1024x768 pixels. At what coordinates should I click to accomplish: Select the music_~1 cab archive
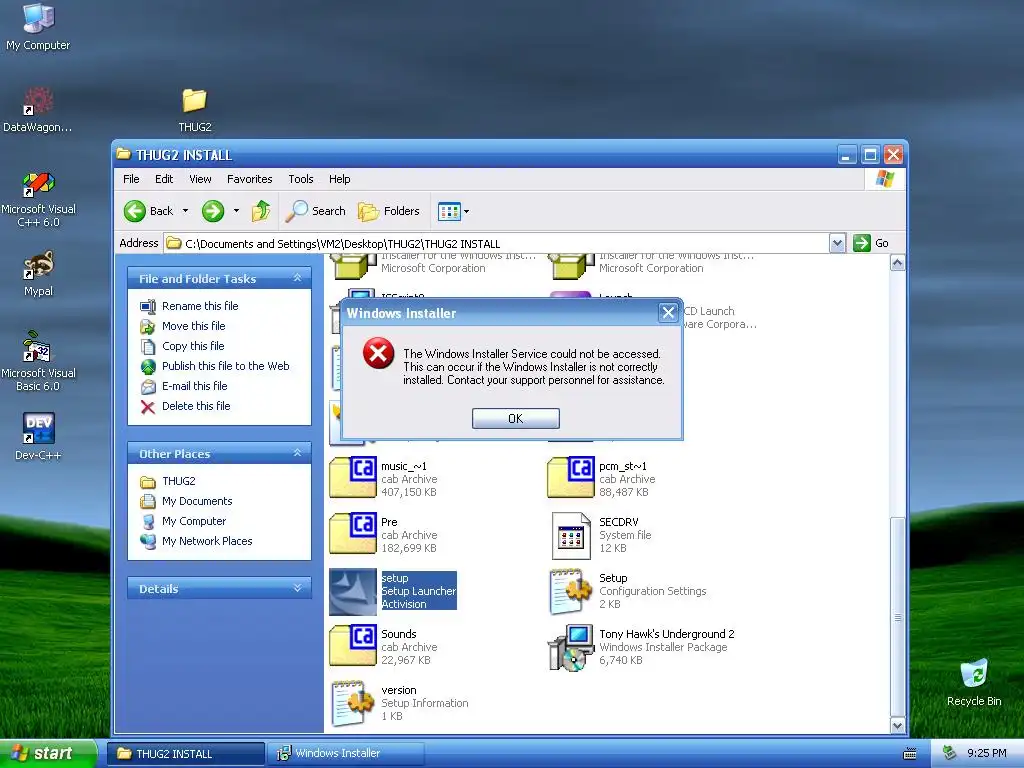click(384, 479)
